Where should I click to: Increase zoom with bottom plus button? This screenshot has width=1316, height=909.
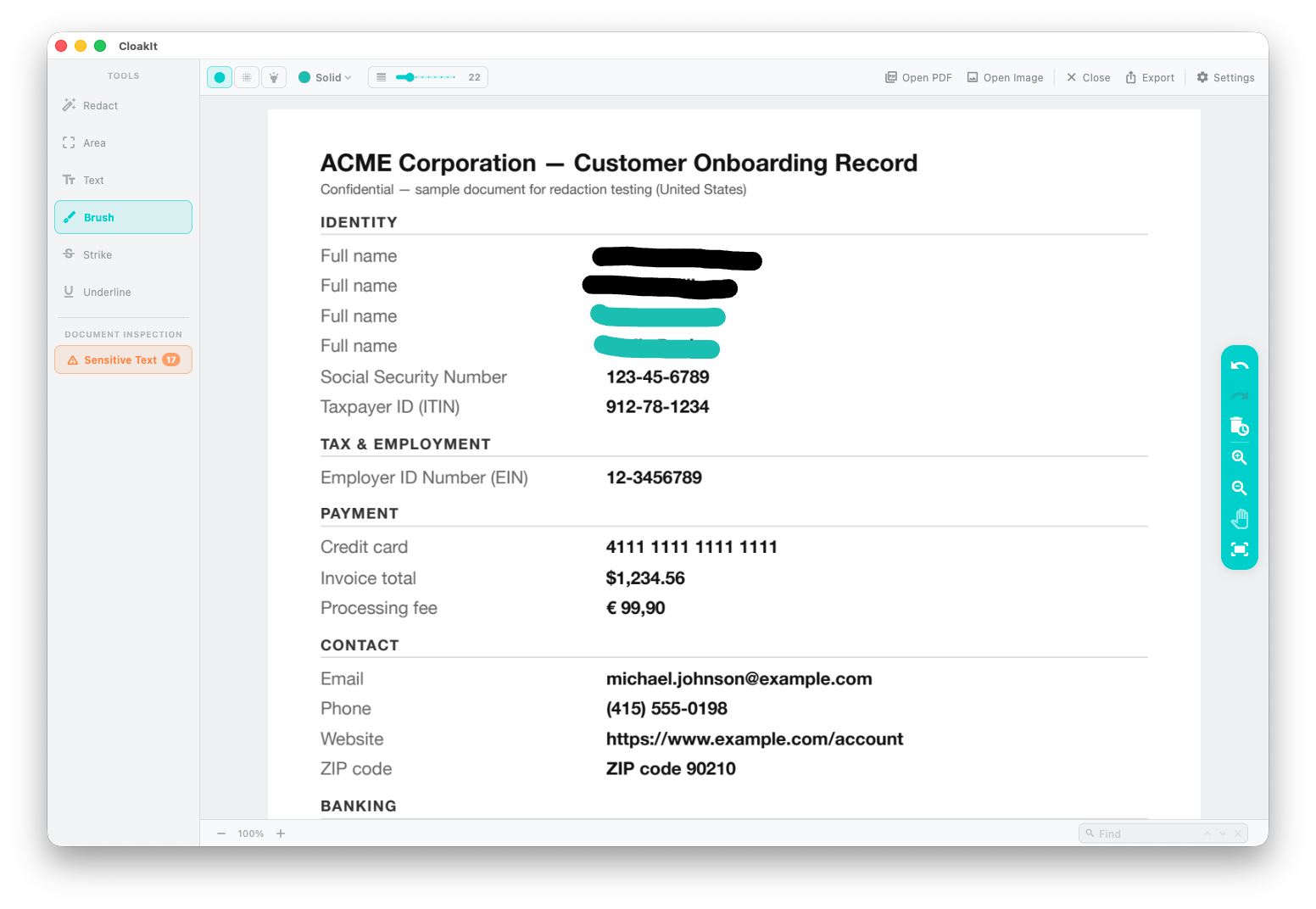coord(281,834)
